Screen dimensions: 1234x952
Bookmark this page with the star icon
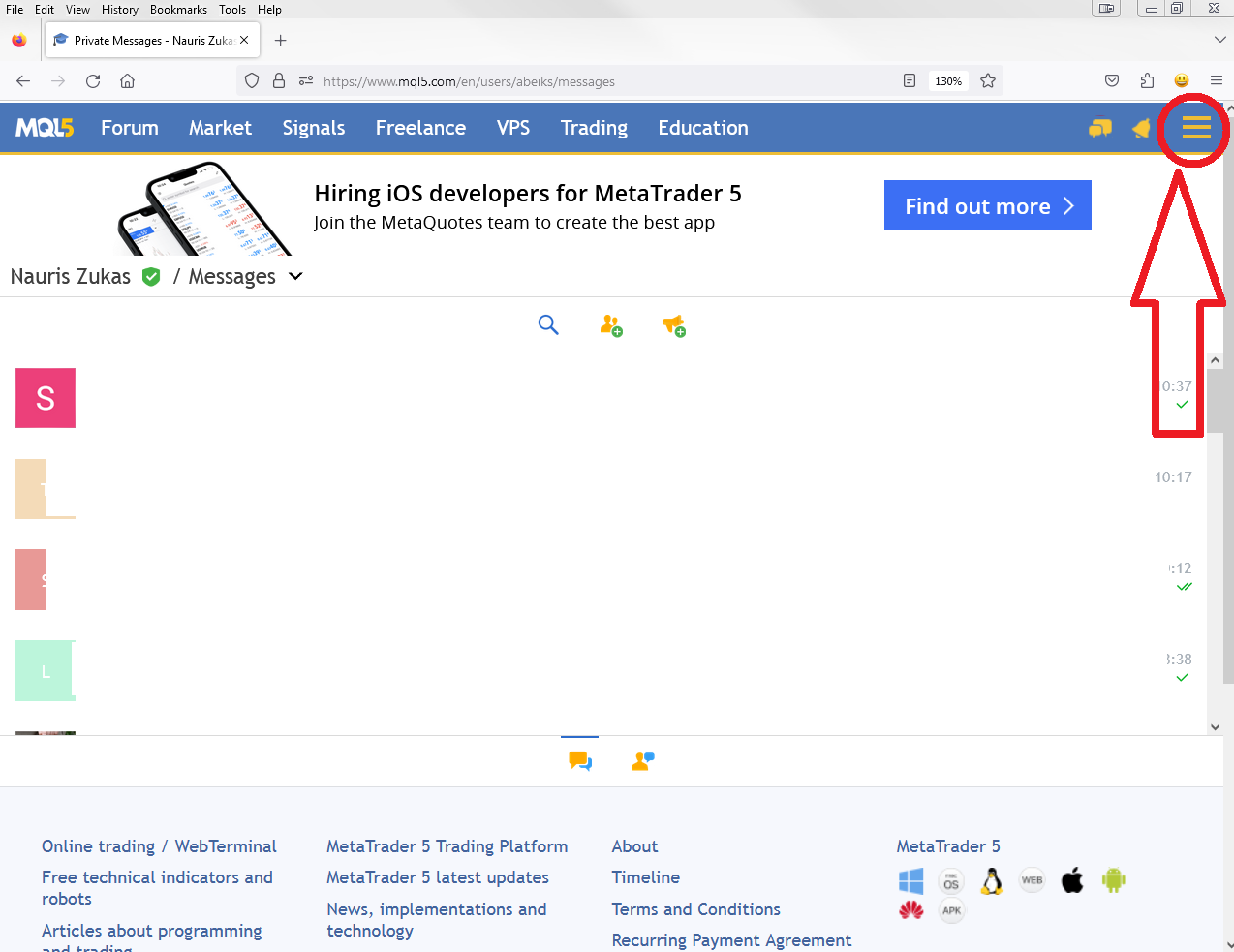point(988,81)
